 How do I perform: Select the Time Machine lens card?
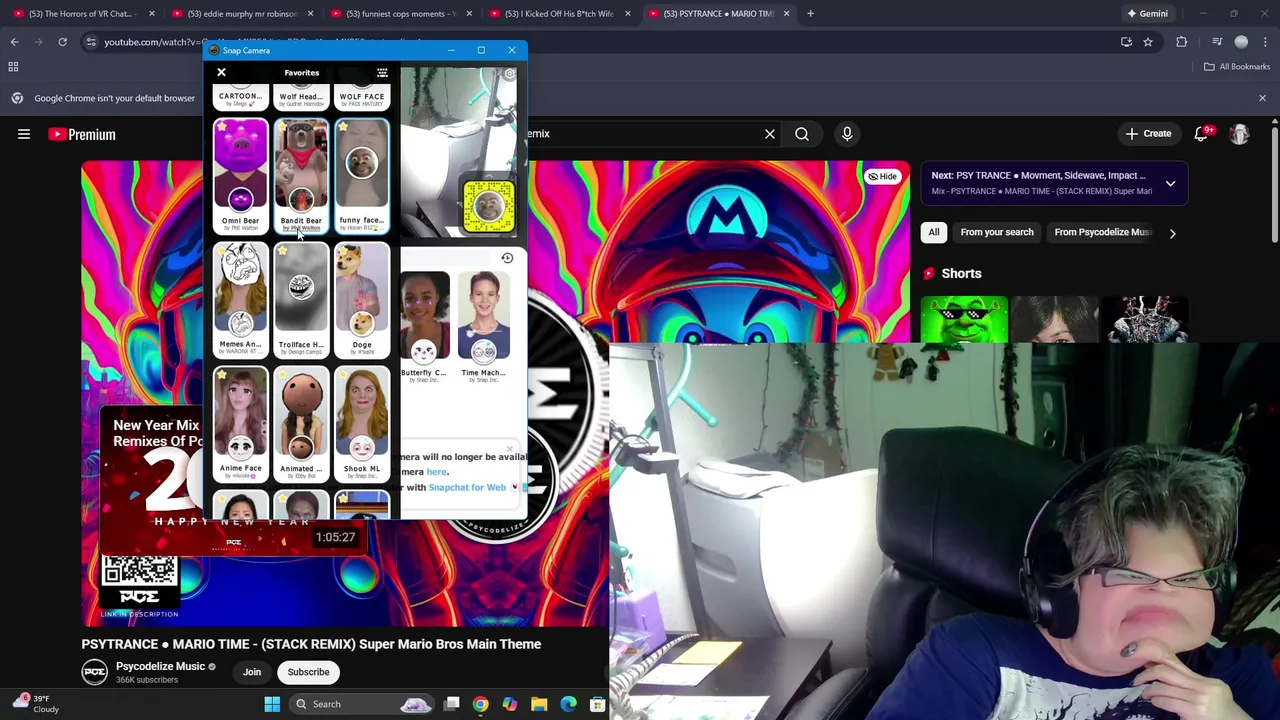click(484, 326)
